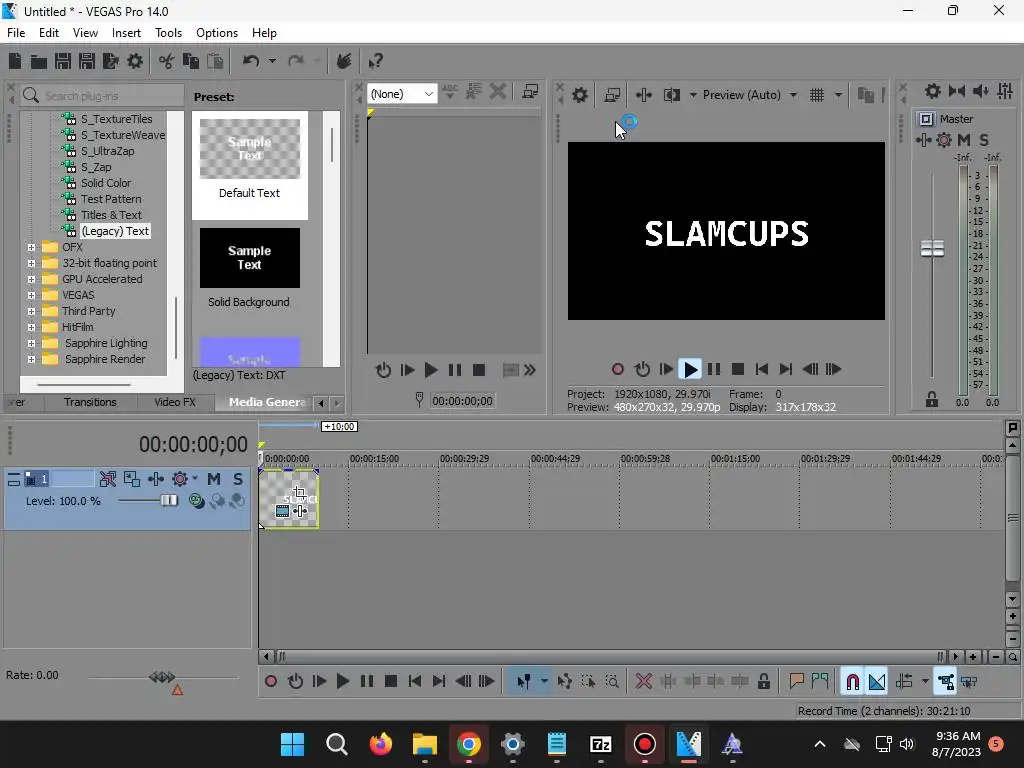Toggle Lock Envelopes to Events button
Screen dimensions: 1024x768
(946, 682)
